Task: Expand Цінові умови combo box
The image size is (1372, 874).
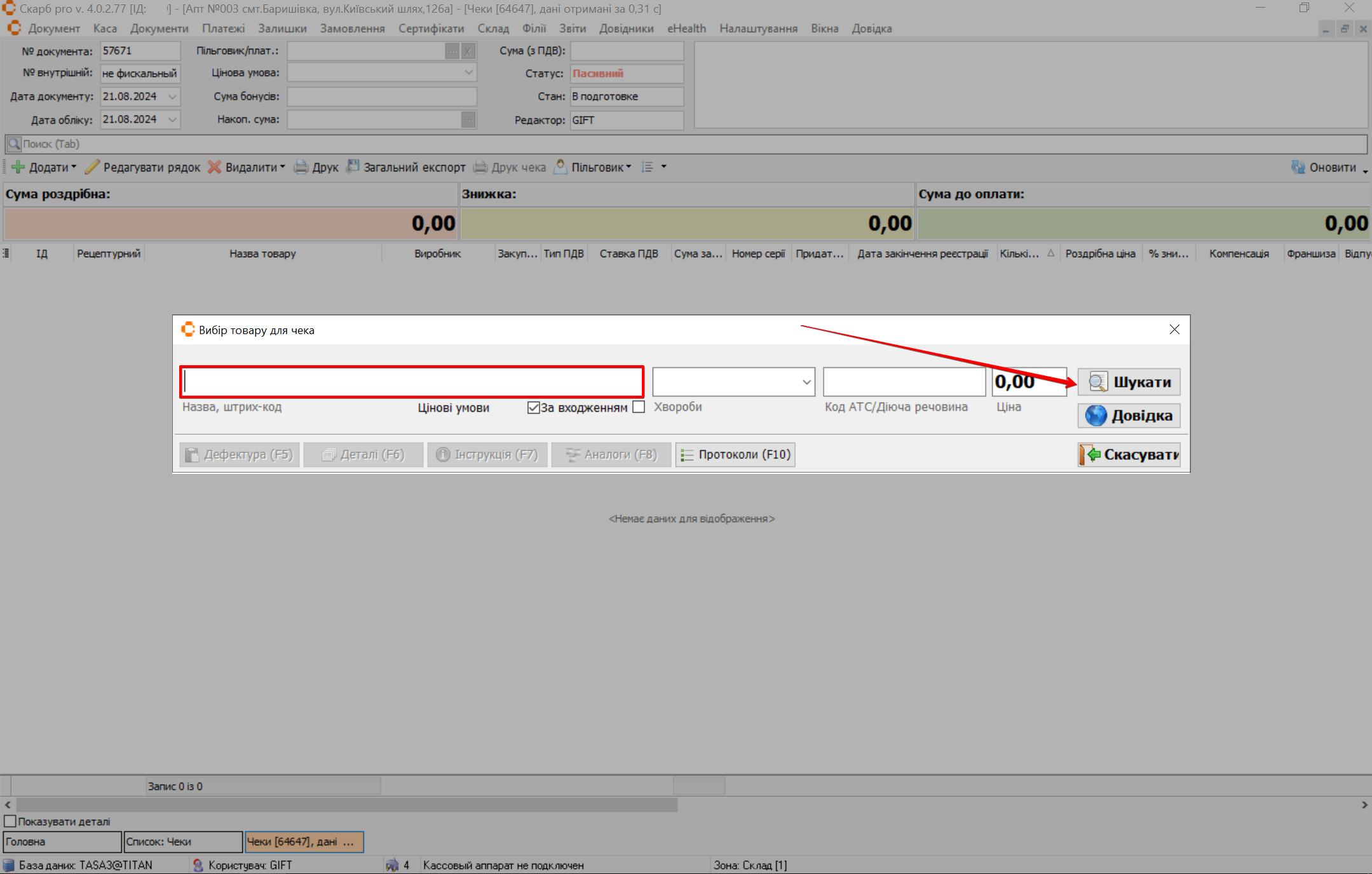Action: (806, 382)
